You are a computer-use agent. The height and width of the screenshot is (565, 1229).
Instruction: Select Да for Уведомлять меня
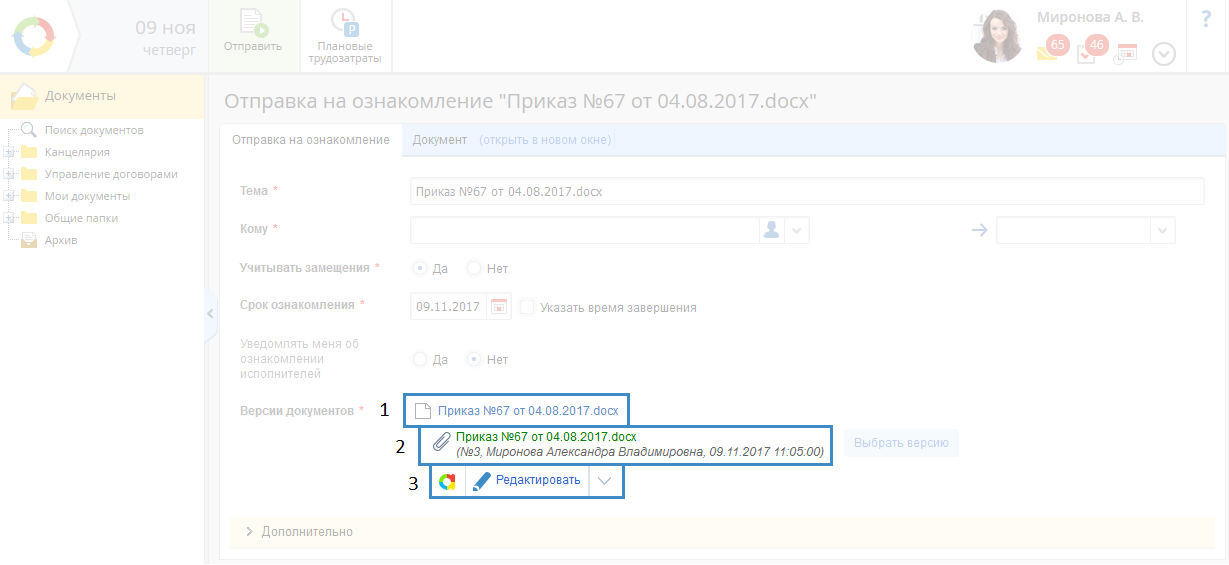[x=421, y=359]
